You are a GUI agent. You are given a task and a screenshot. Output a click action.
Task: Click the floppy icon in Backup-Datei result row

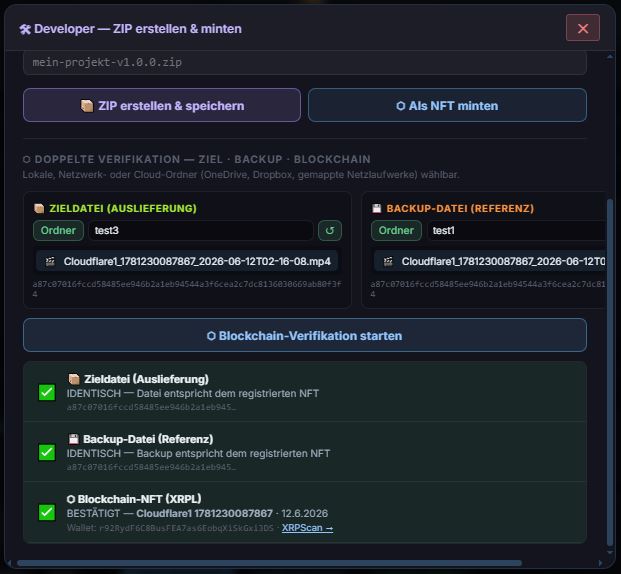click(x=73, y=439)
